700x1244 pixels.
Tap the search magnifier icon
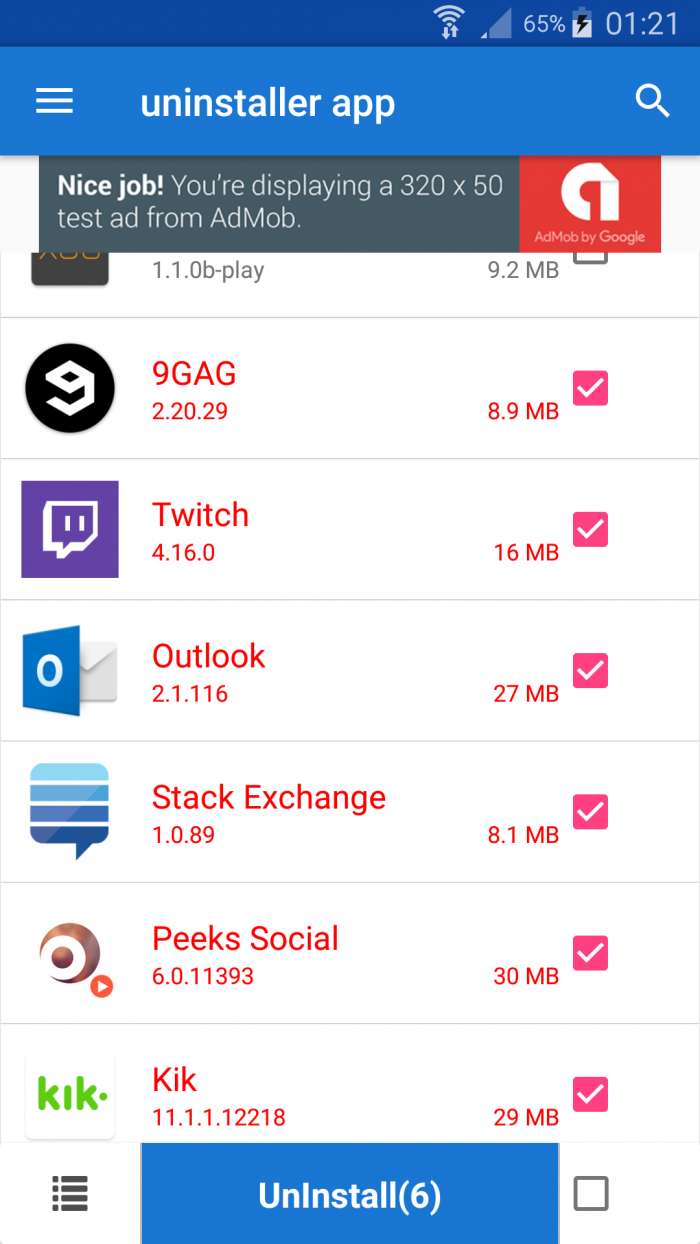pos(652,101)
